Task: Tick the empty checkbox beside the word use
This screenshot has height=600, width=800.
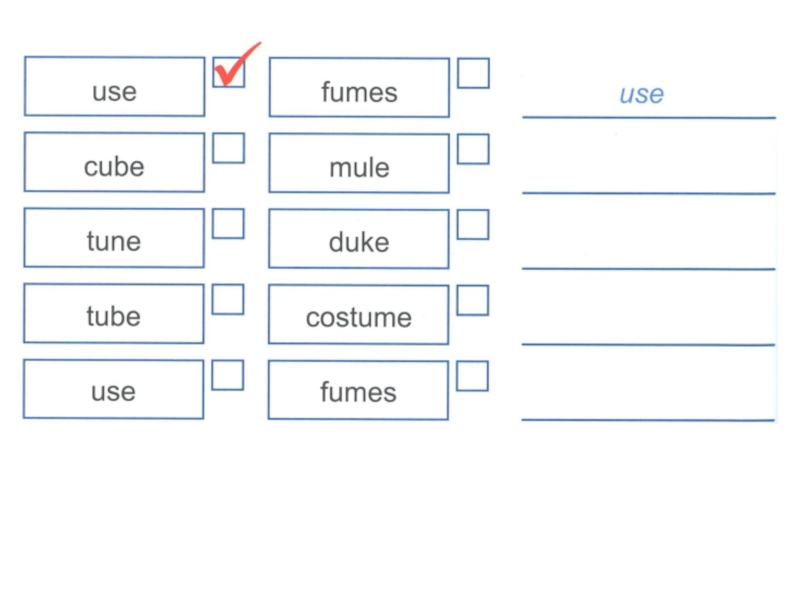Action: coord(228,374)
